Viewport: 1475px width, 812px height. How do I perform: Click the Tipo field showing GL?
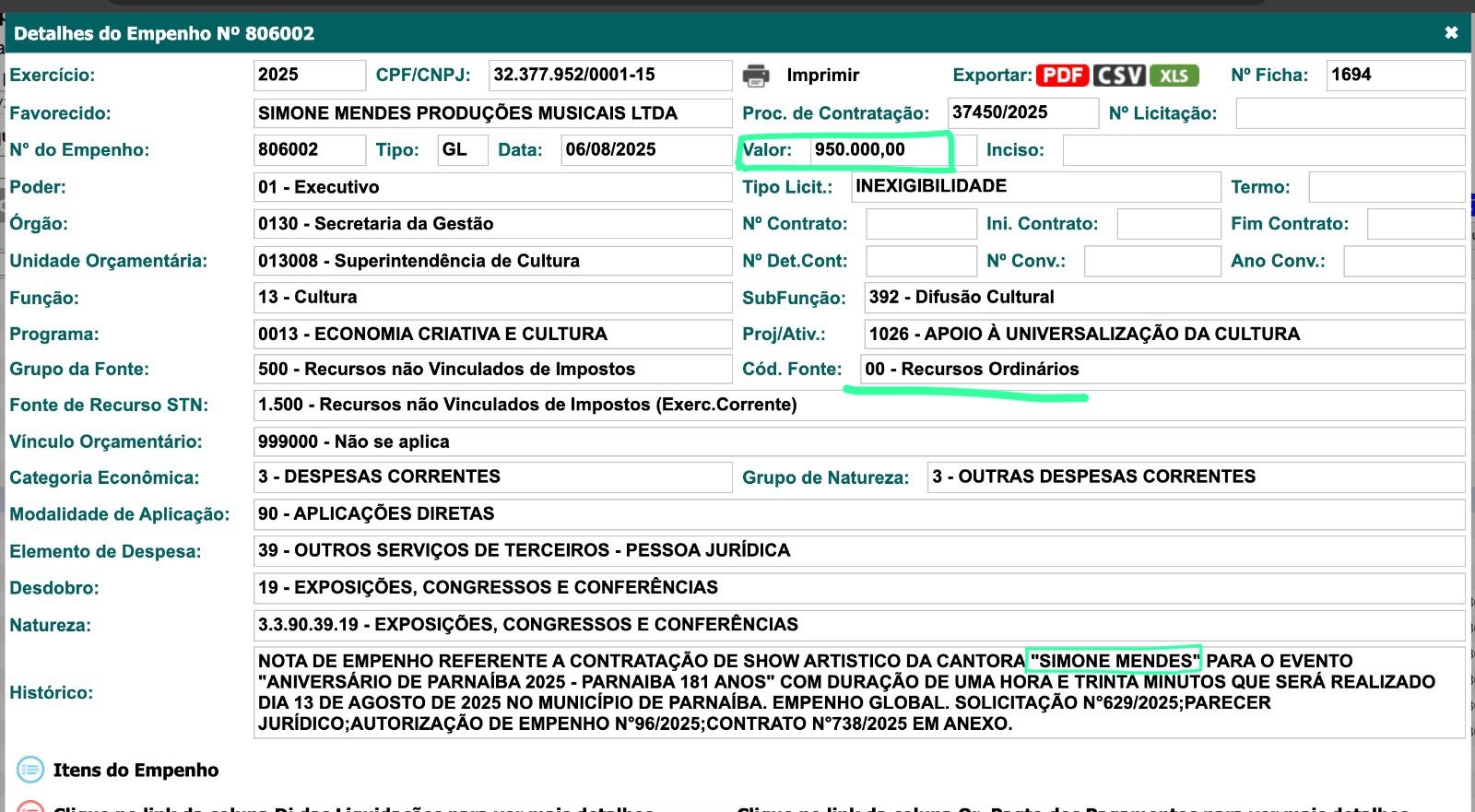463,150
